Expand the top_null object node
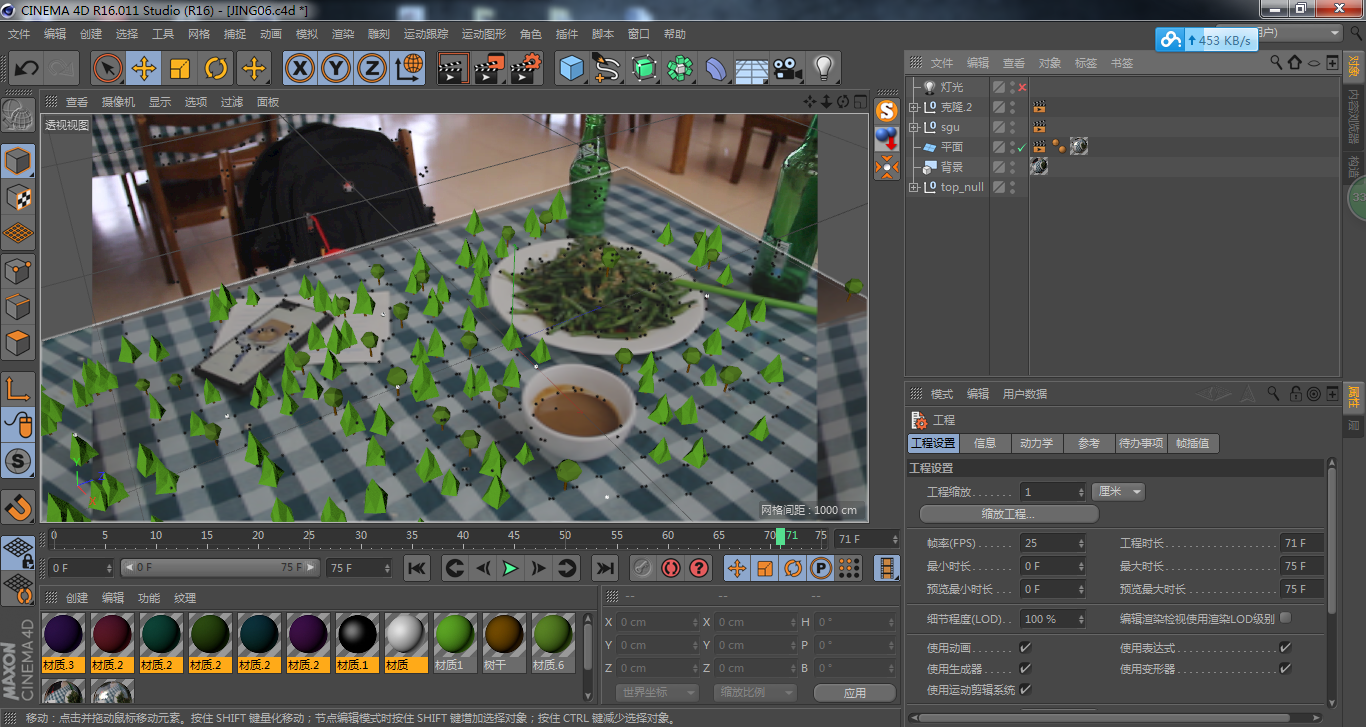Viewport: 1366px width, 727px height. 913,187
